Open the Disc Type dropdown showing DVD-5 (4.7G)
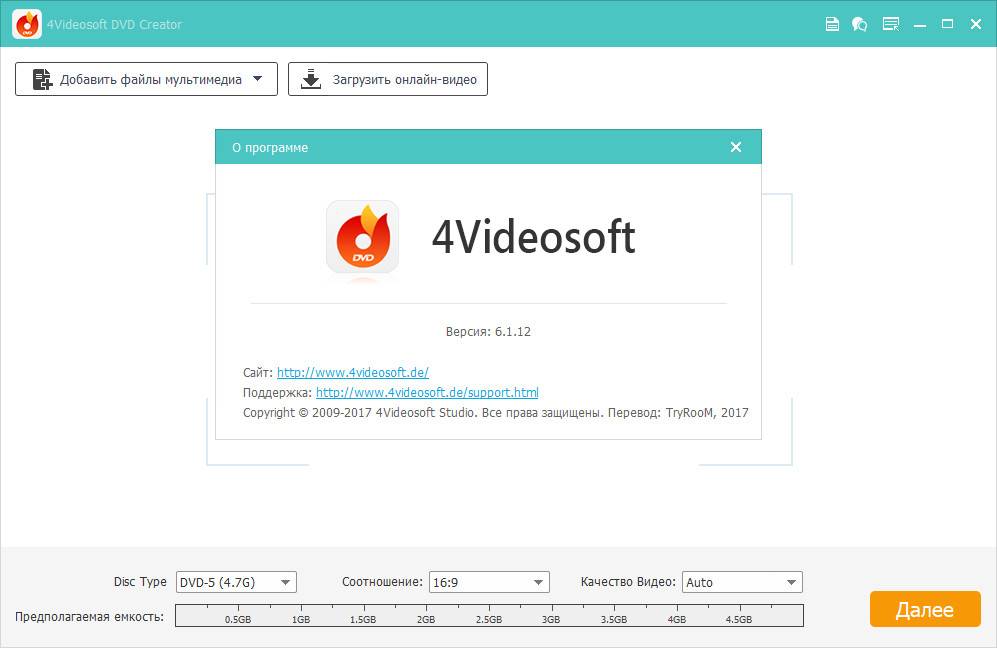Viewport: 997px width, 648px height. (x=236, y=582)
